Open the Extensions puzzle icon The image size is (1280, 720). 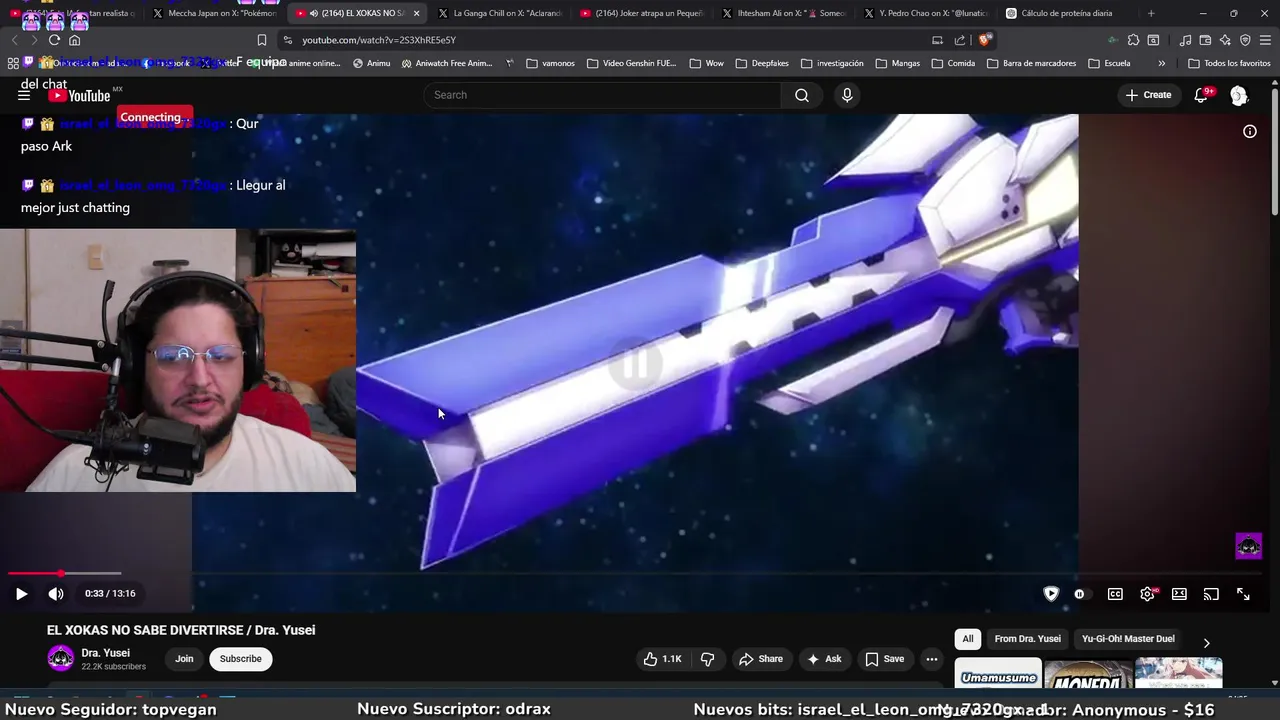click(1133, 40)
